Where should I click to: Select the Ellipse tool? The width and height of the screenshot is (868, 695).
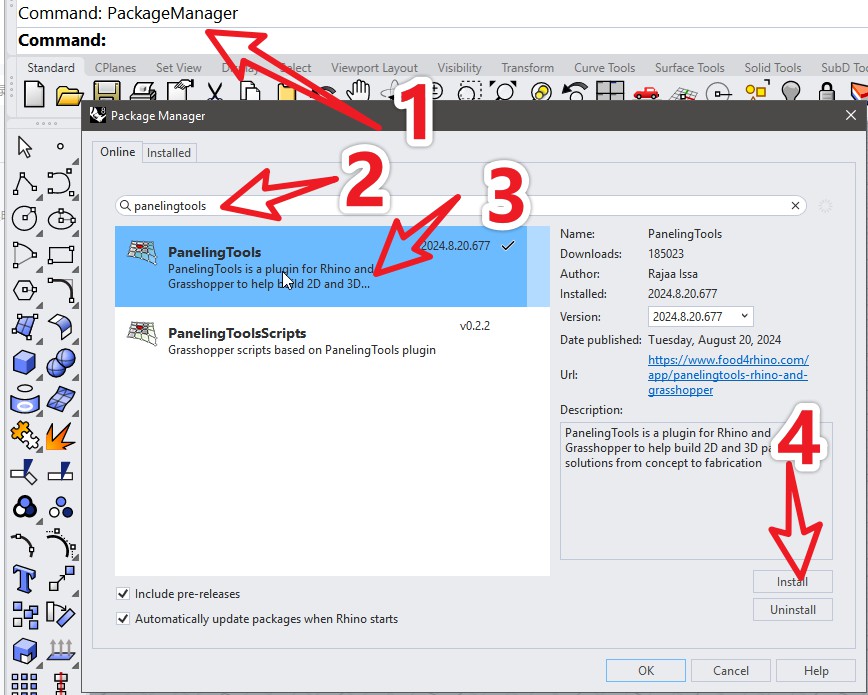point(61,219)
